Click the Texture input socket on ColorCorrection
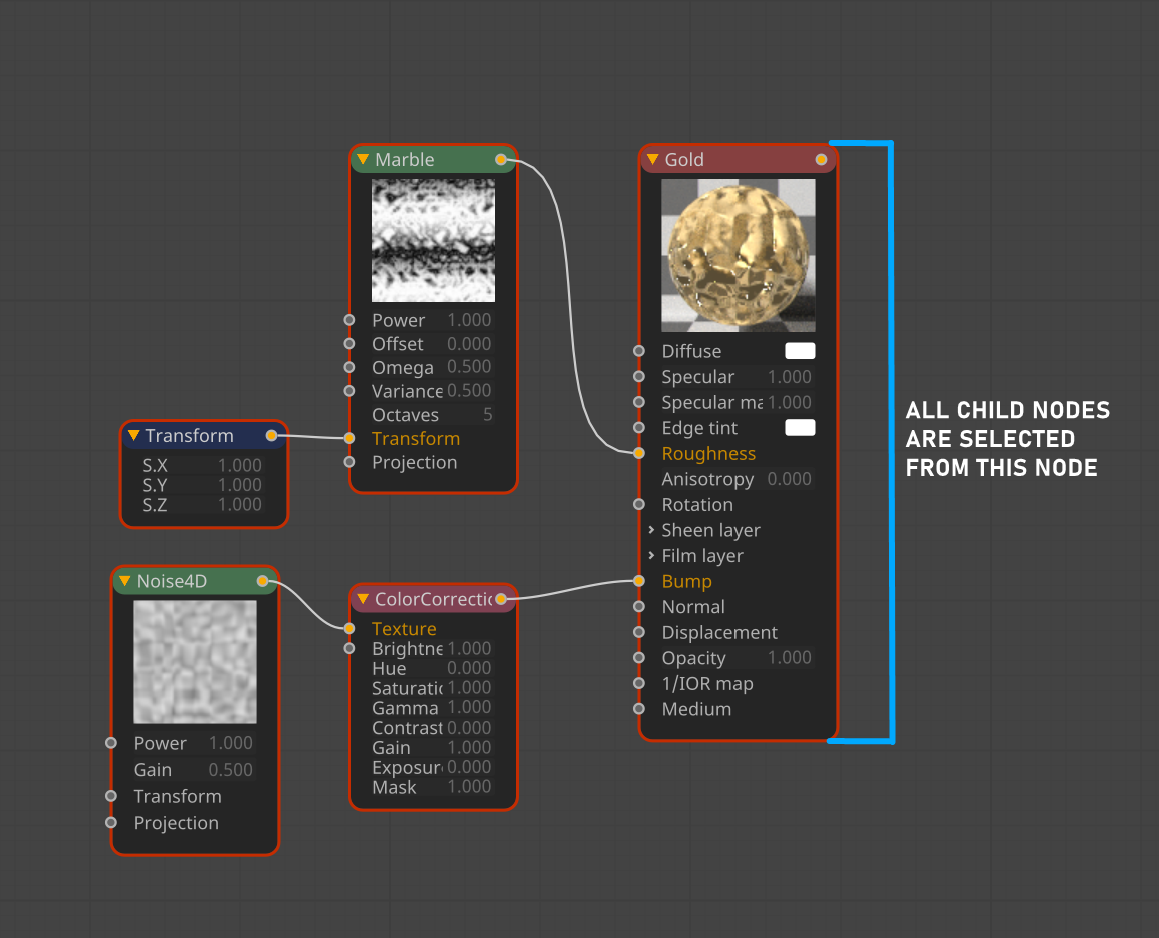 click(x=349, y=629)
